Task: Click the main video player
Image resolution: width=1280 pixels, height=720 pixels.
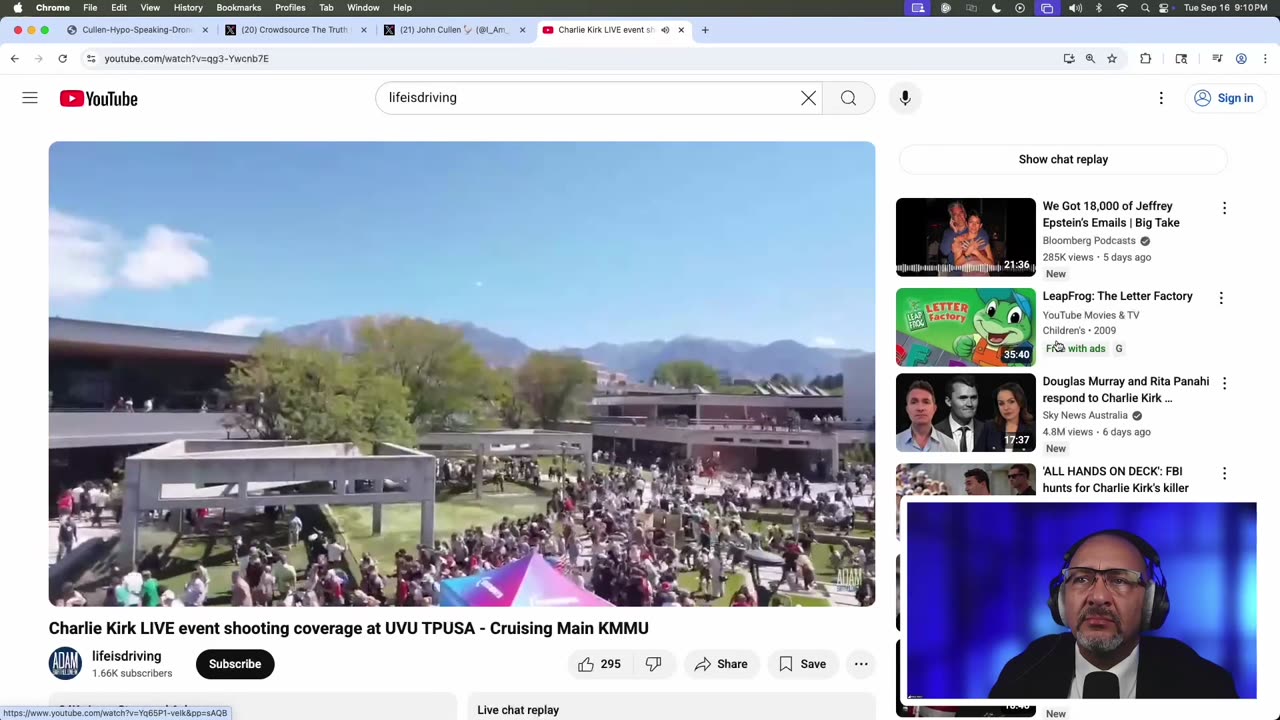Action: (462, 374)
